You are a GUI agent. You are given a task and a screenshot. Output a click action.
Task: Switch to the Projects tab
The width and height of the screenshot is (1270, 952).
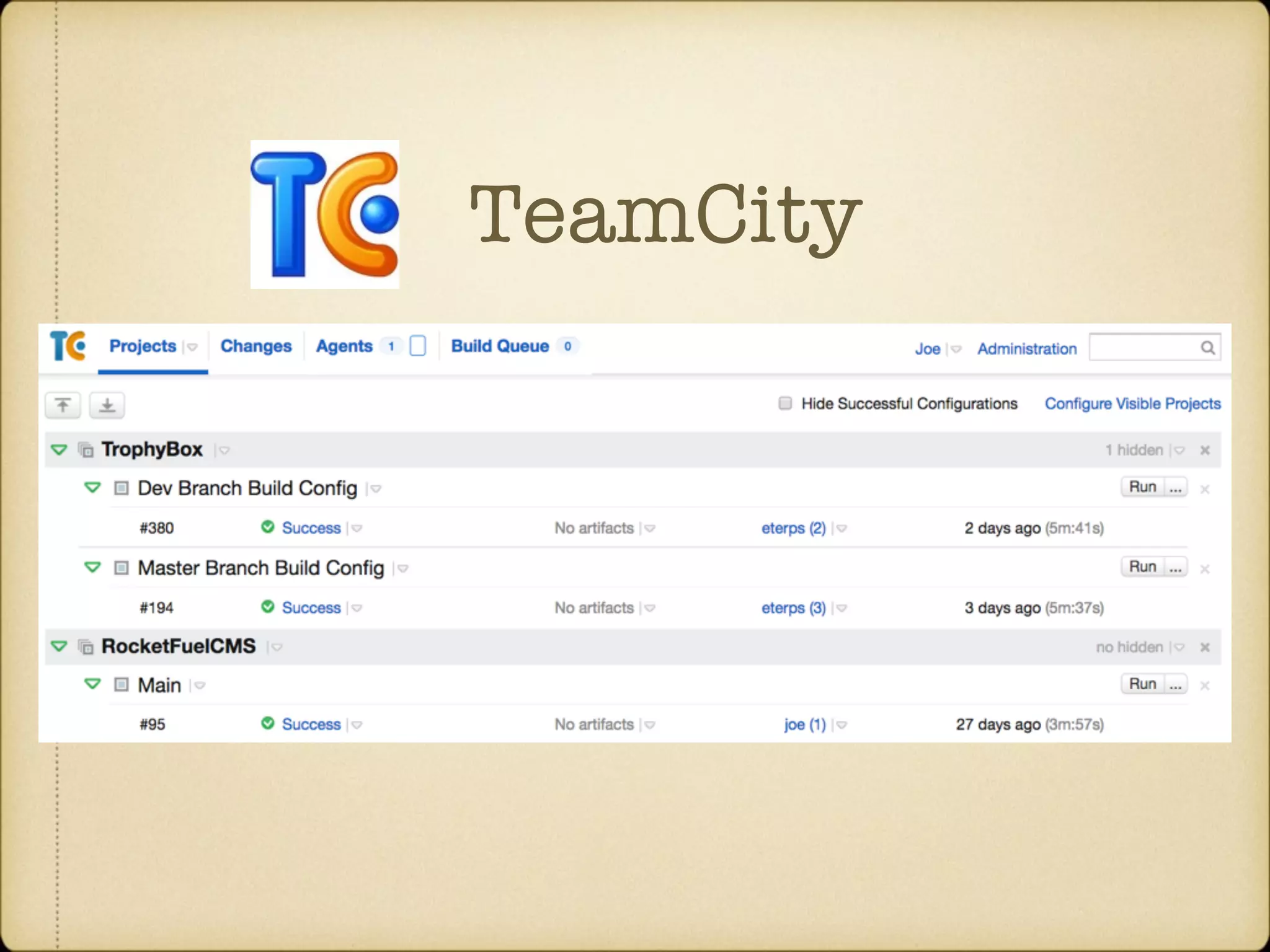[x=143, y=346]
